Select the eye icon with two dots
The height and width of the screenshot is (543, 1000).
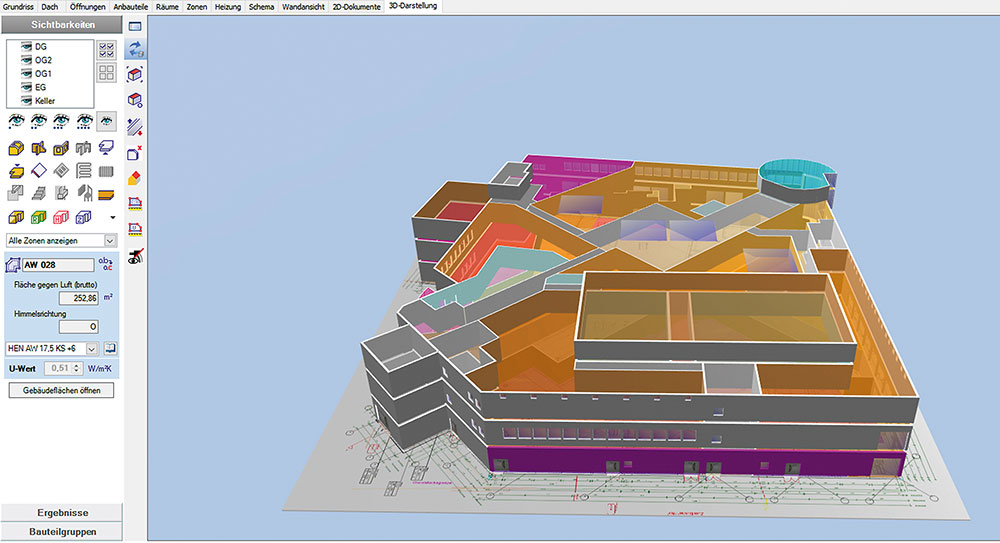[x=39, y=121]
